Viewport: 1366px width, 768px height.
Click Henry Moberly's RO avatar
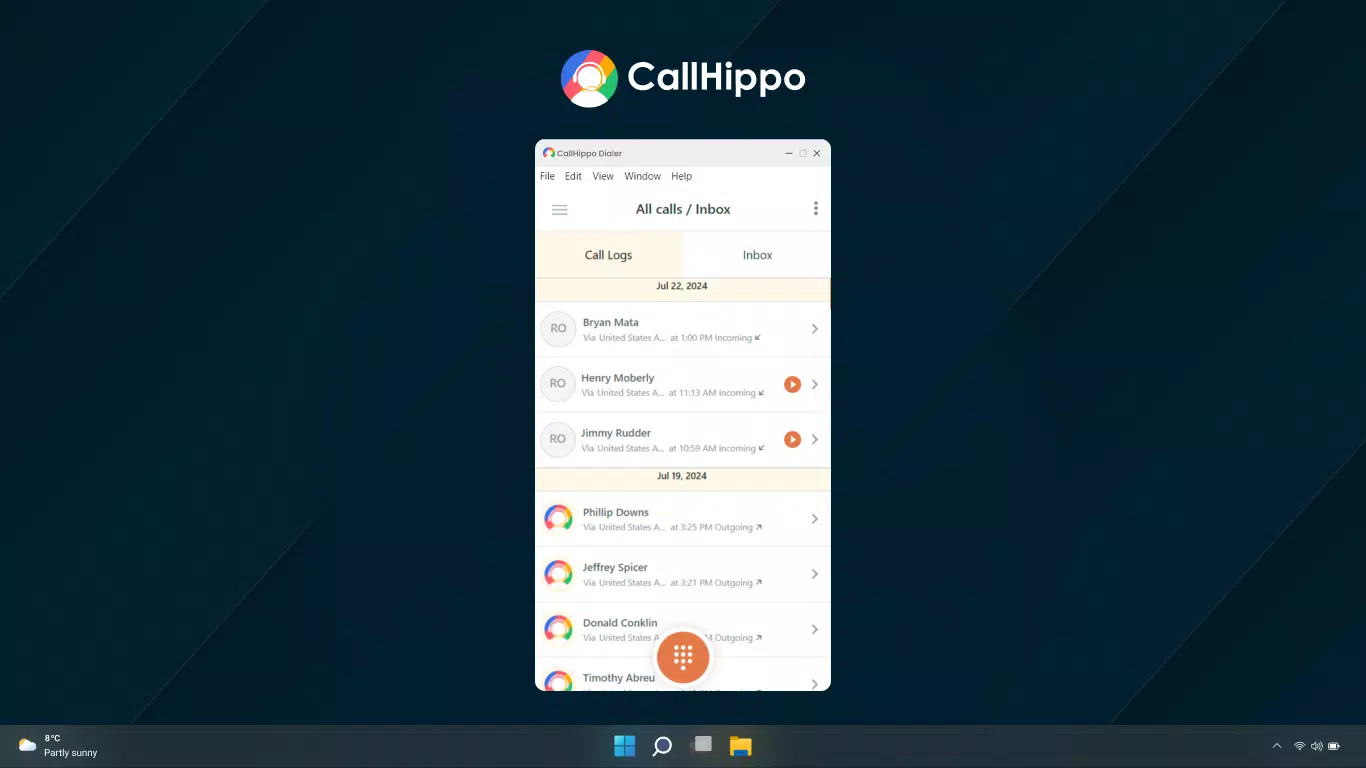point(558,384)
